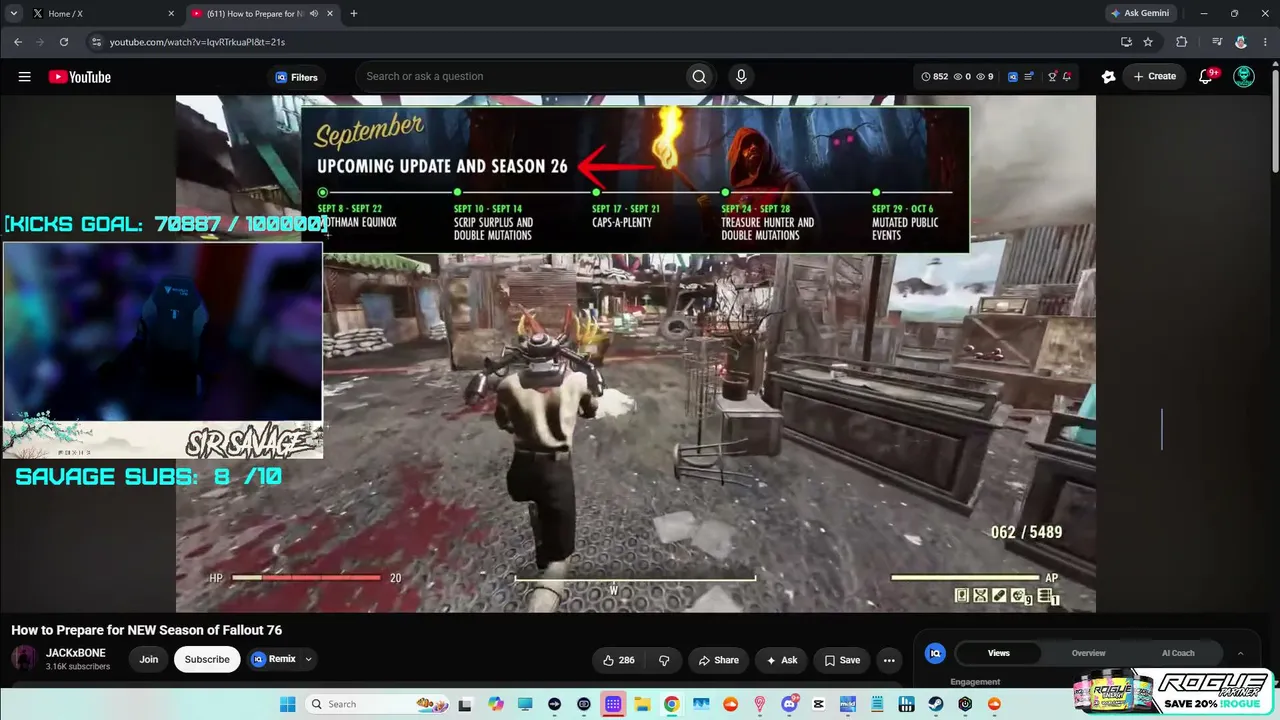Open the YouTube guide hamburger menu

point(25,77)
